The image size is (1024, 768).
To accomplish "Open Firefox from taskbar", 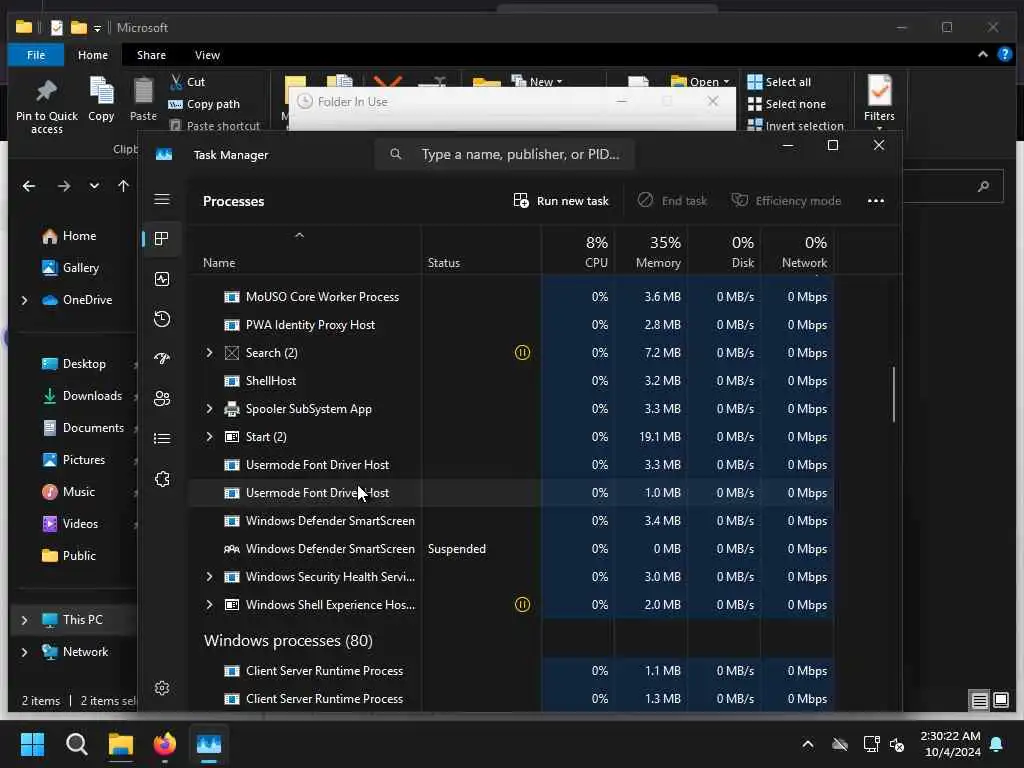I will coord(165,744).
